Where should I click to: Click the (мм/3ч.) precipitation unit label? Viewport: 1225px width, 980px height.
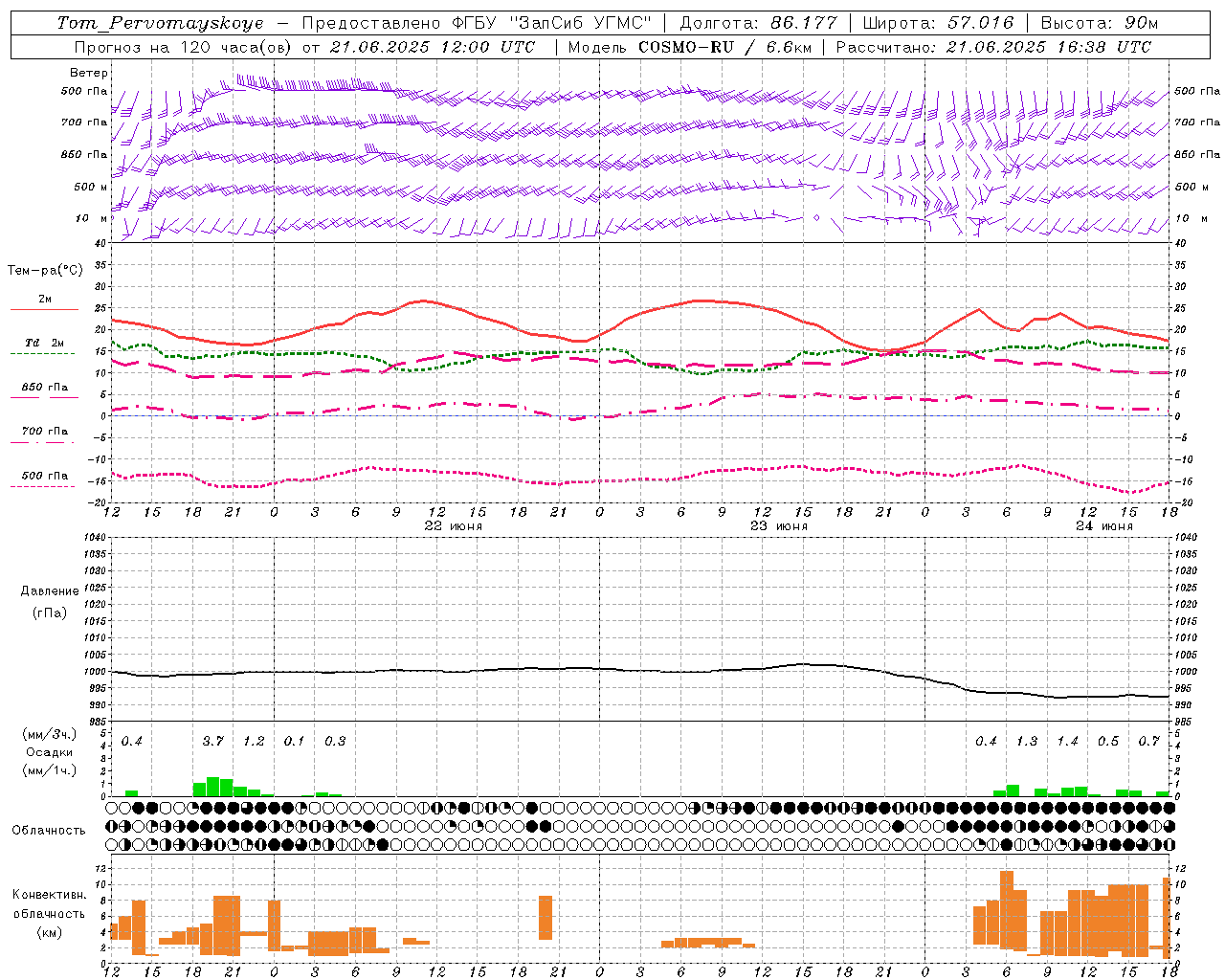coord(50,734)
